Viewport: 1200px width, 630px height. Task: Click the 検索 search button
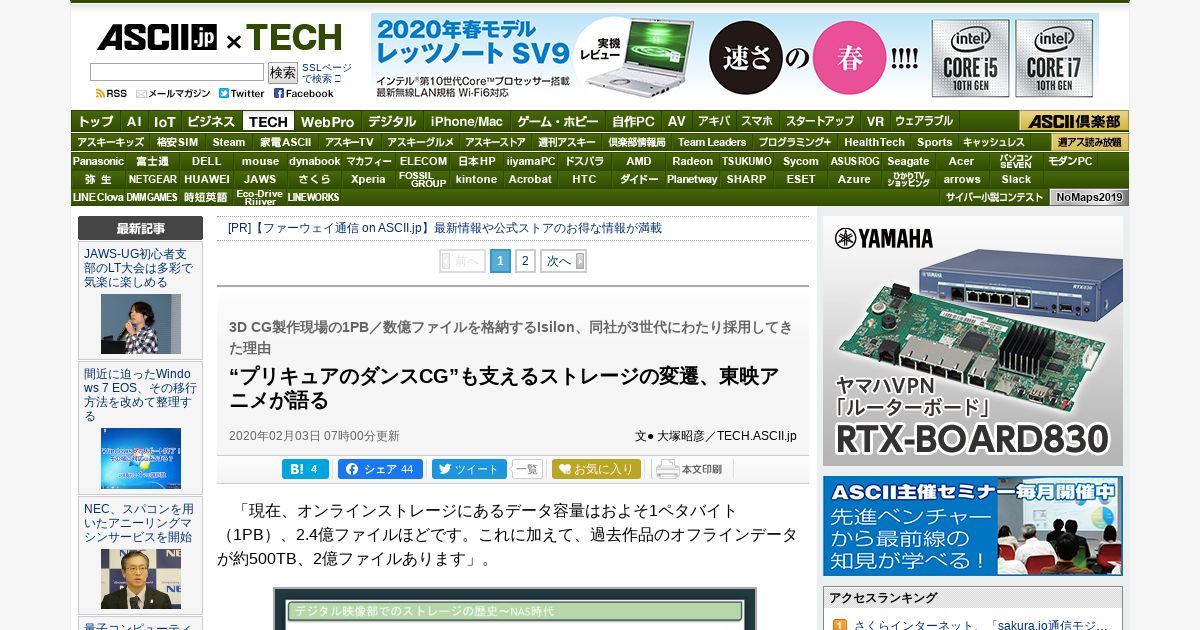[x=283, y=72]
